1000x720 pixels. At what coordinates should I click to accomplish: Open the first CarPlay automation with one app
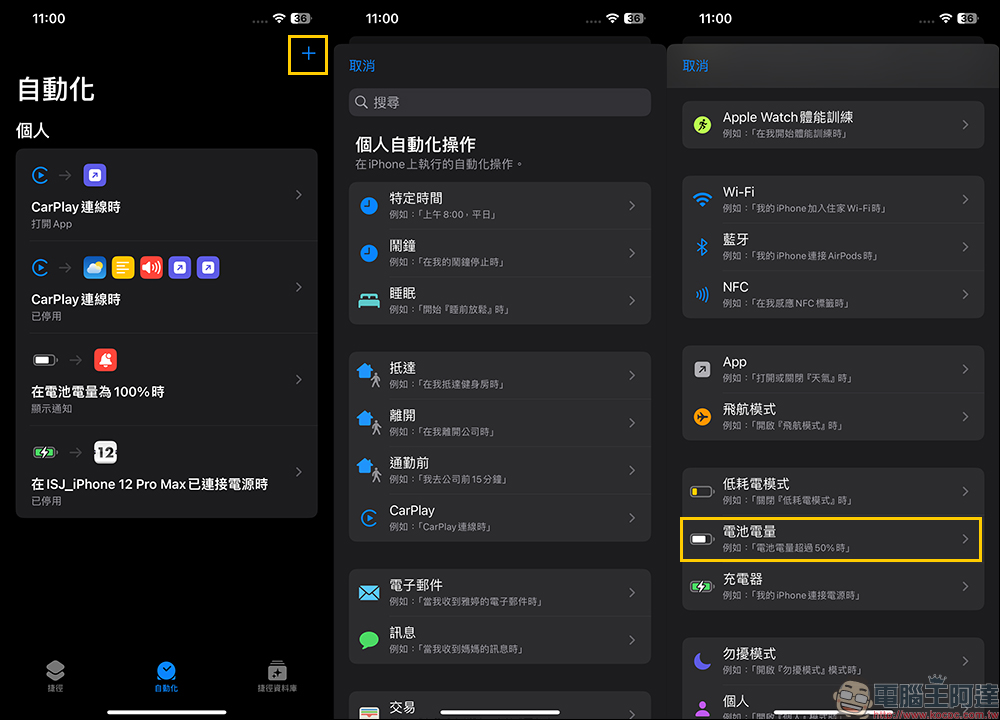tap(166, 195)
